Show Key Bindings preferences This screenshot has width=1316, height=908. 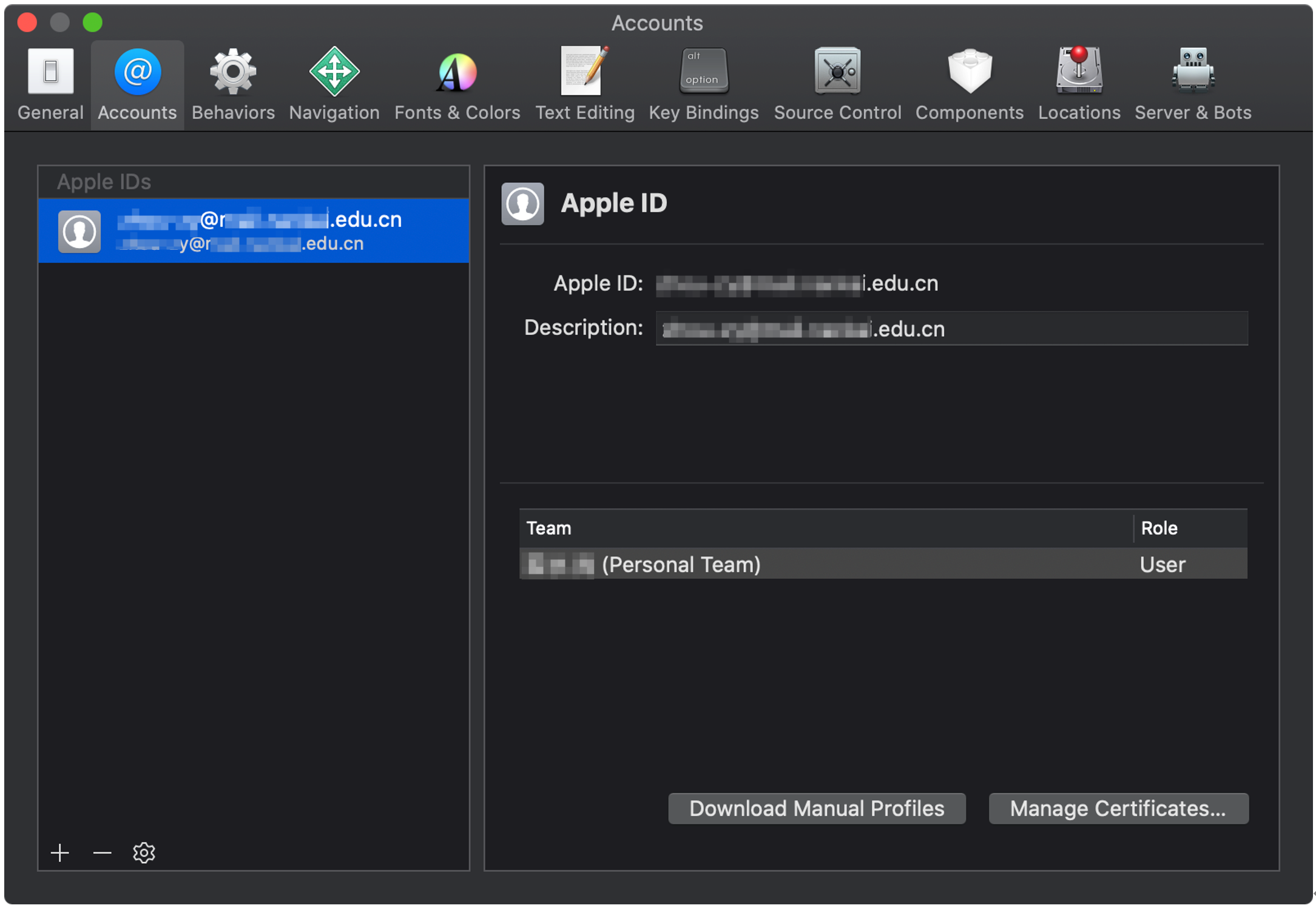tap(703, 85)
